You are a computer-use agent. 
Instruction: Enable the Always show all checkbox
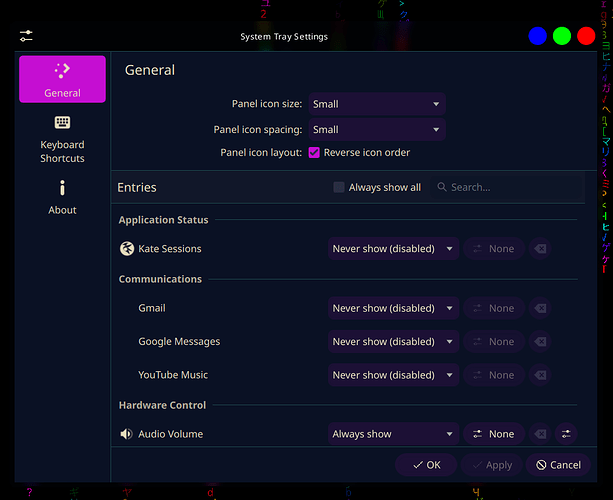(339, 187)
